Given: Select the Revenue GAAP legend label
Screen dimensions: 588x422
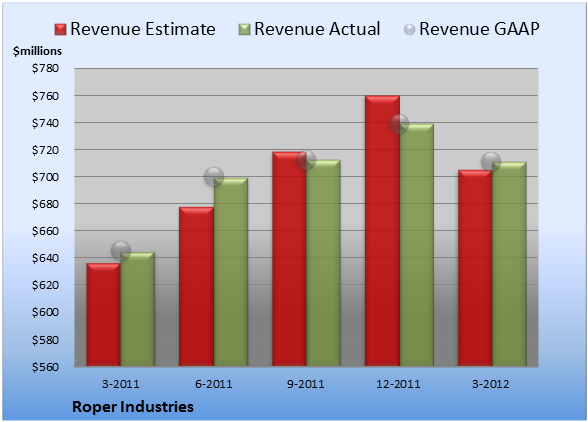Looking at the screenshot, I should [479, 29].
